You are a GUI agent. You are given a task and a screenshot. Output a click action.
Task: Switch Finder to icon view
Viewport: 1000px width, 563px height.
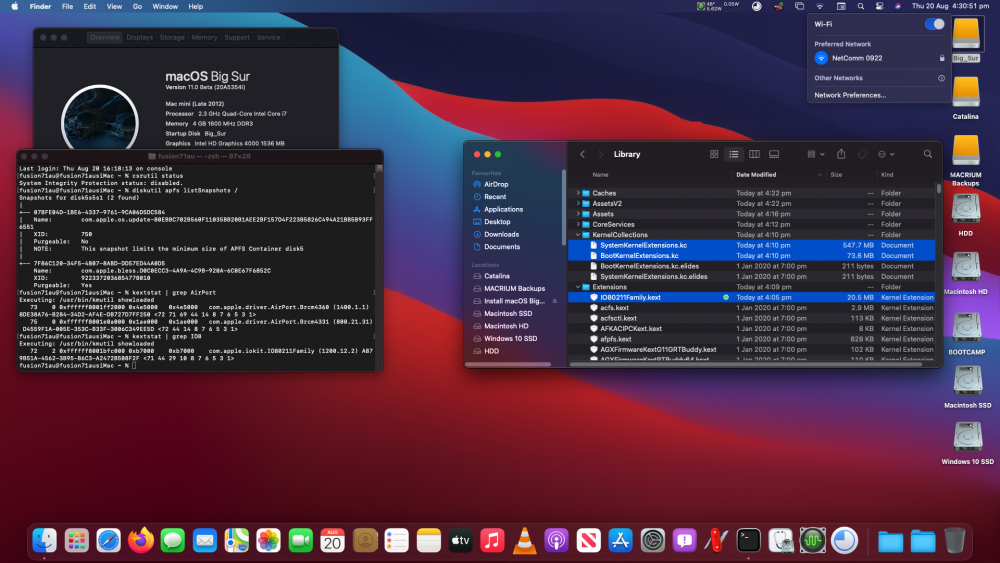[714, 154]
